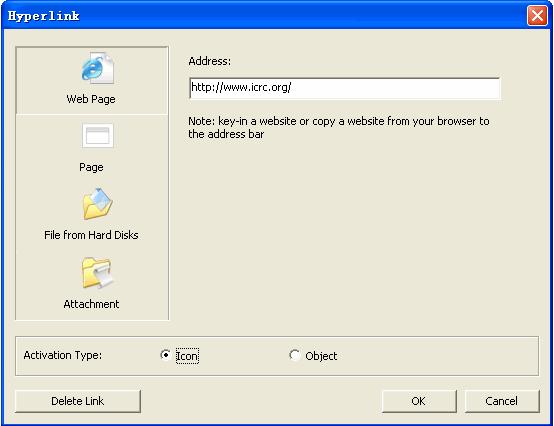Viewport: 554px width, 426px height.
Task: Choose the Page link type icon
Action: click(98, 135)
